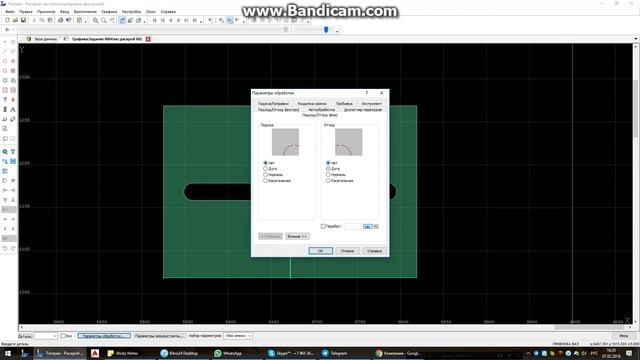This screenshot has height=360, width=640.
Task: Create a new file from the toolbar
Action: [x=7, y=20]
